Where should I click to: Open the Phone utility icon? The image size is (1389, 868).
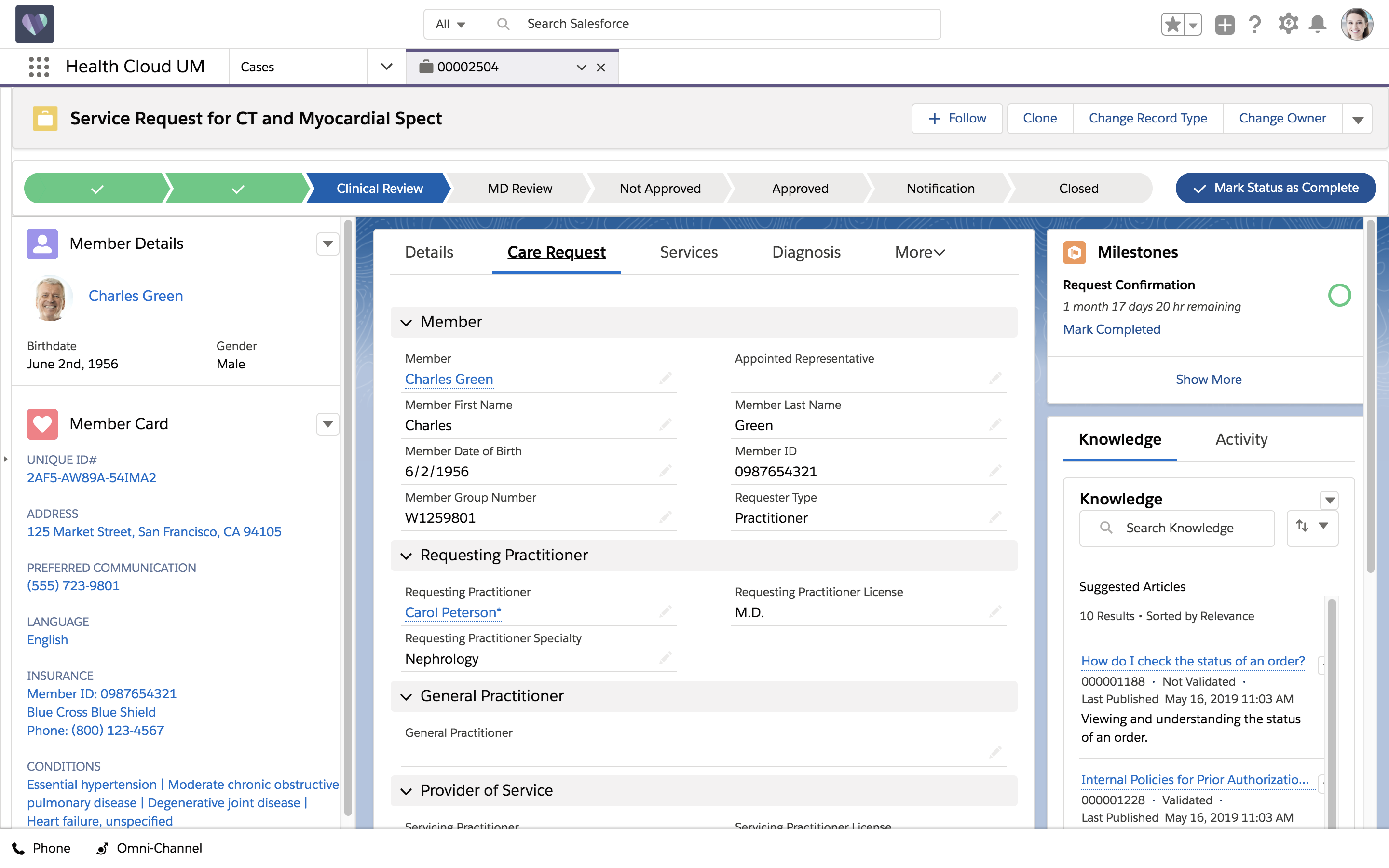(18, 849)
